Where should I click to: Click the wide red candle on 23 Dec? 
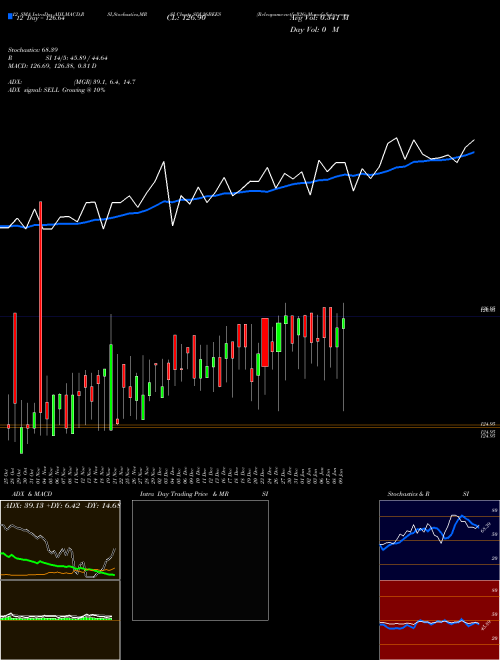265,342
